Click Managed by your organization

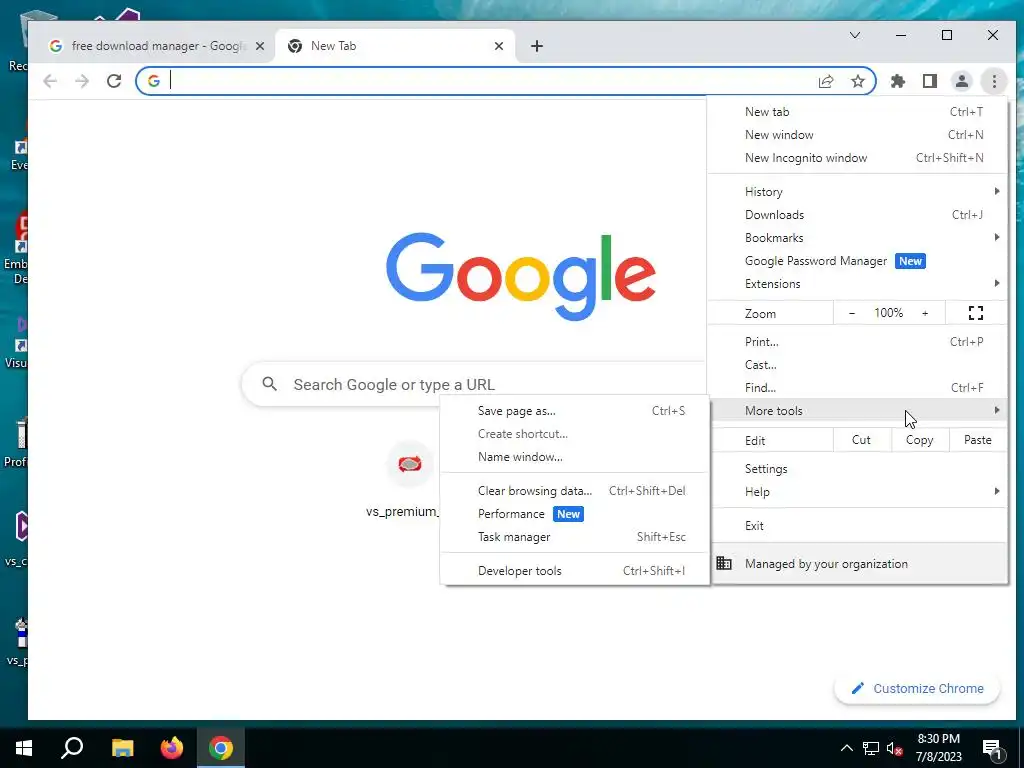pyautogui.click(x=857, y=564)
